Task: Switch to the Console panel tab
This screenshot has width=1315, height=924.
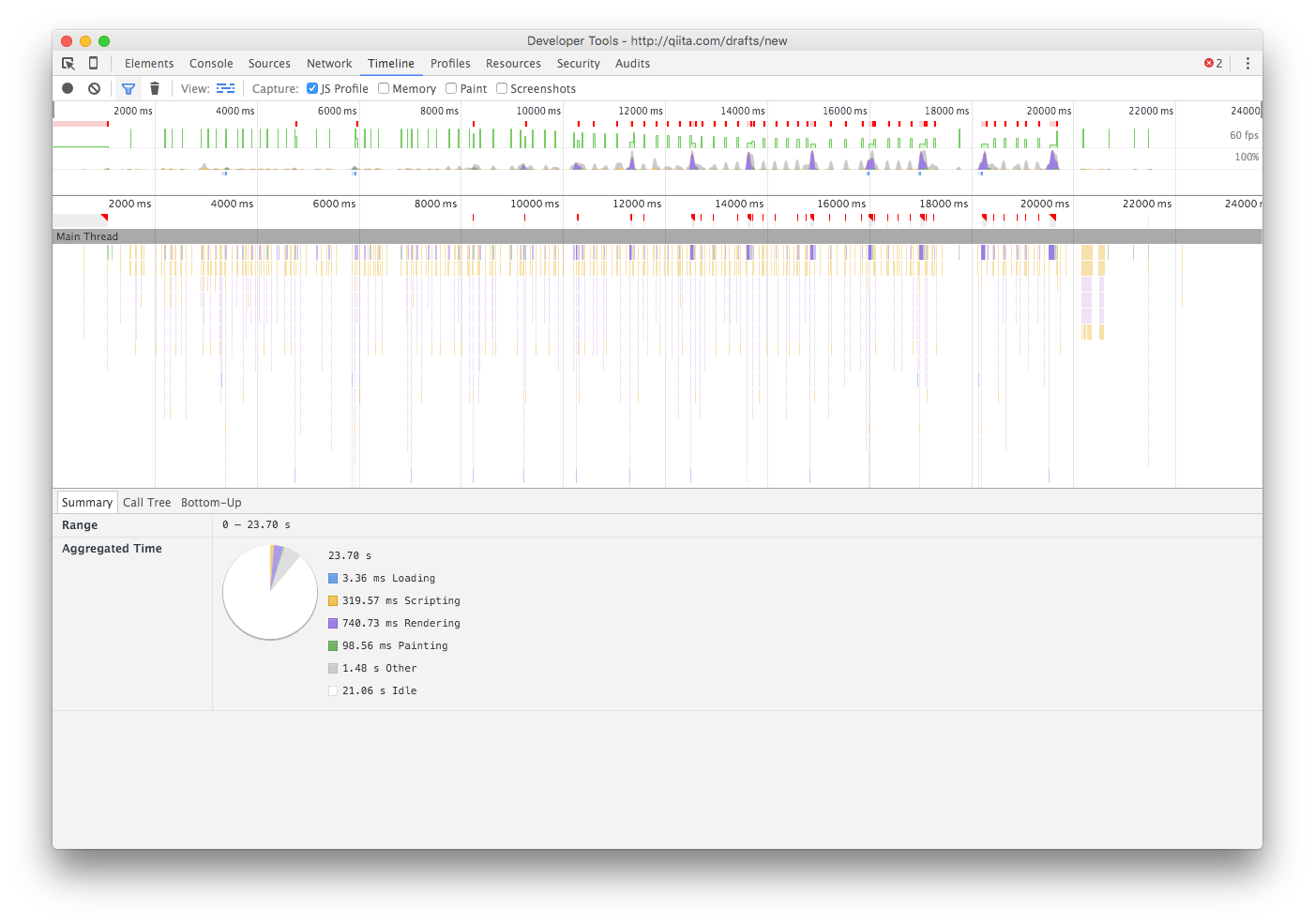Action: (x=210, y=63)
